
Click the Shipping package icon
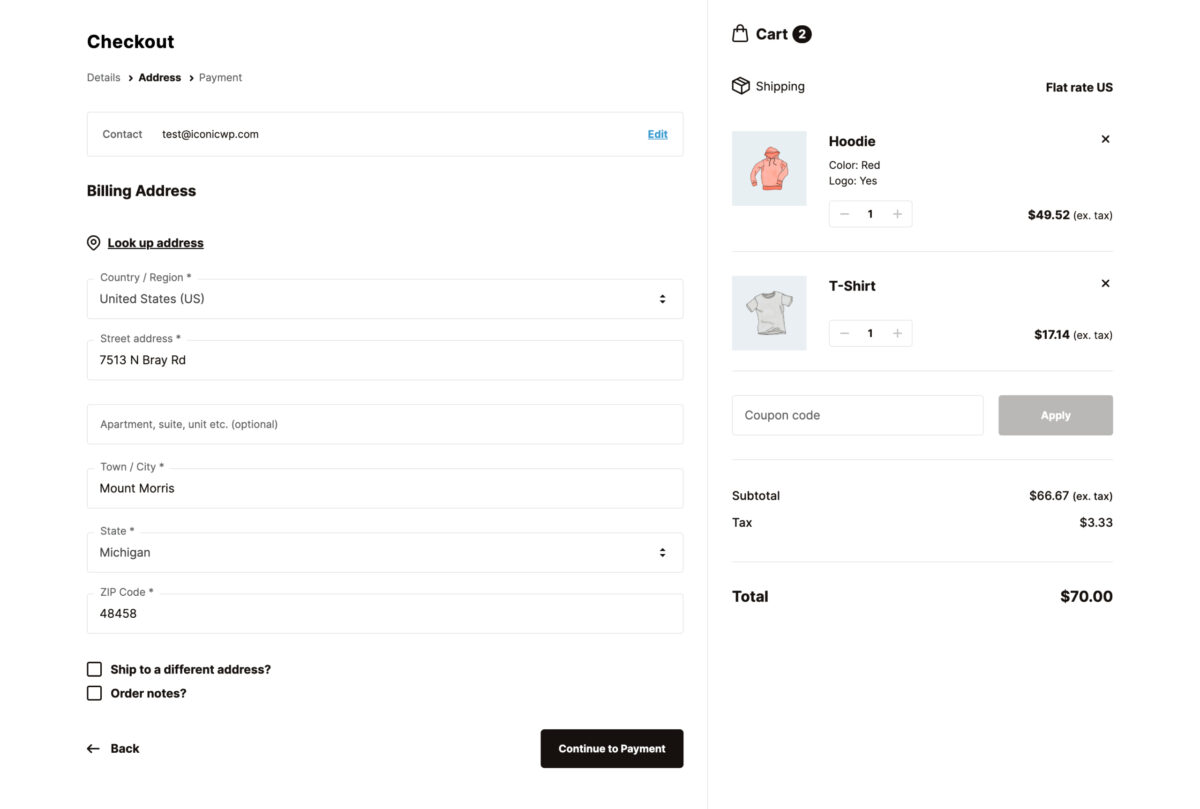[x=740, y=86]
